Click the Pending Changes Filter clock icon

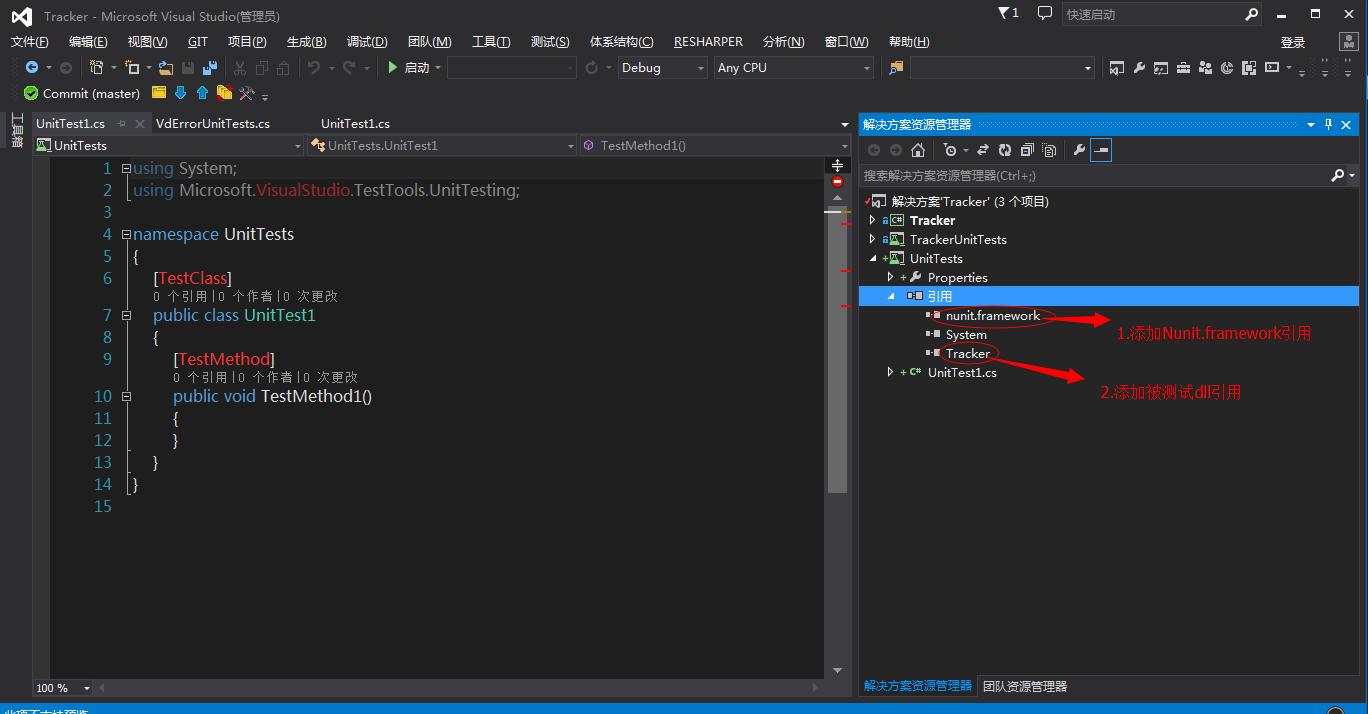[950, 150]
